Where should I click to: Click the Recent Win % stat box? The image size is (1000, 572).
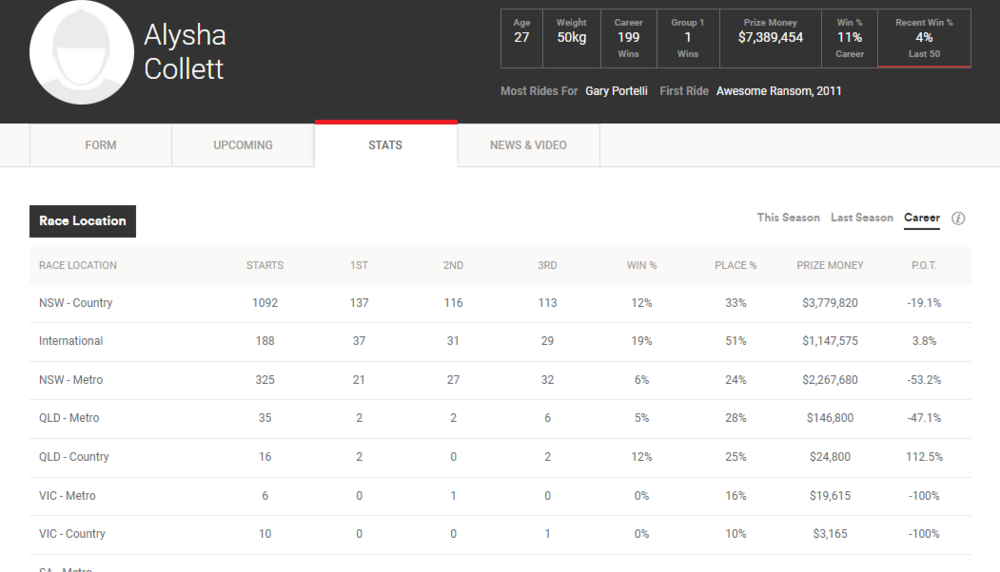click(x=923, y=38)
